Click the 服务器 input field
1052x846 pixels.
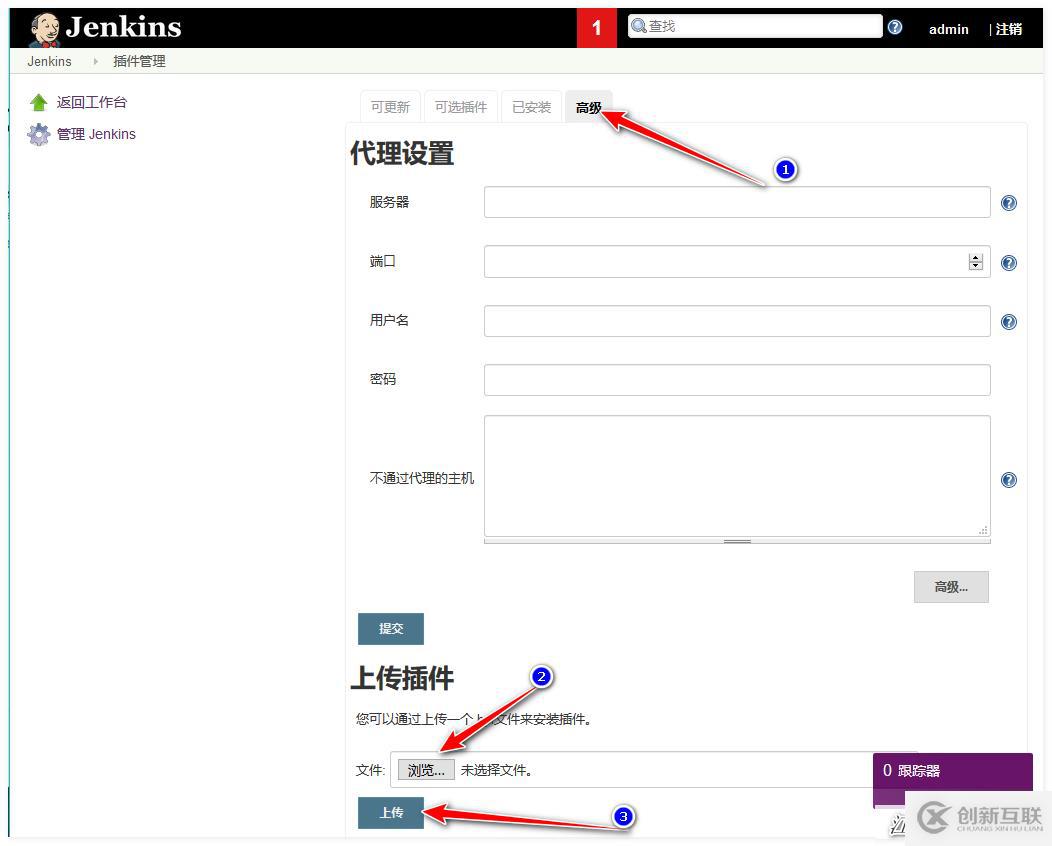click(737, 202)
